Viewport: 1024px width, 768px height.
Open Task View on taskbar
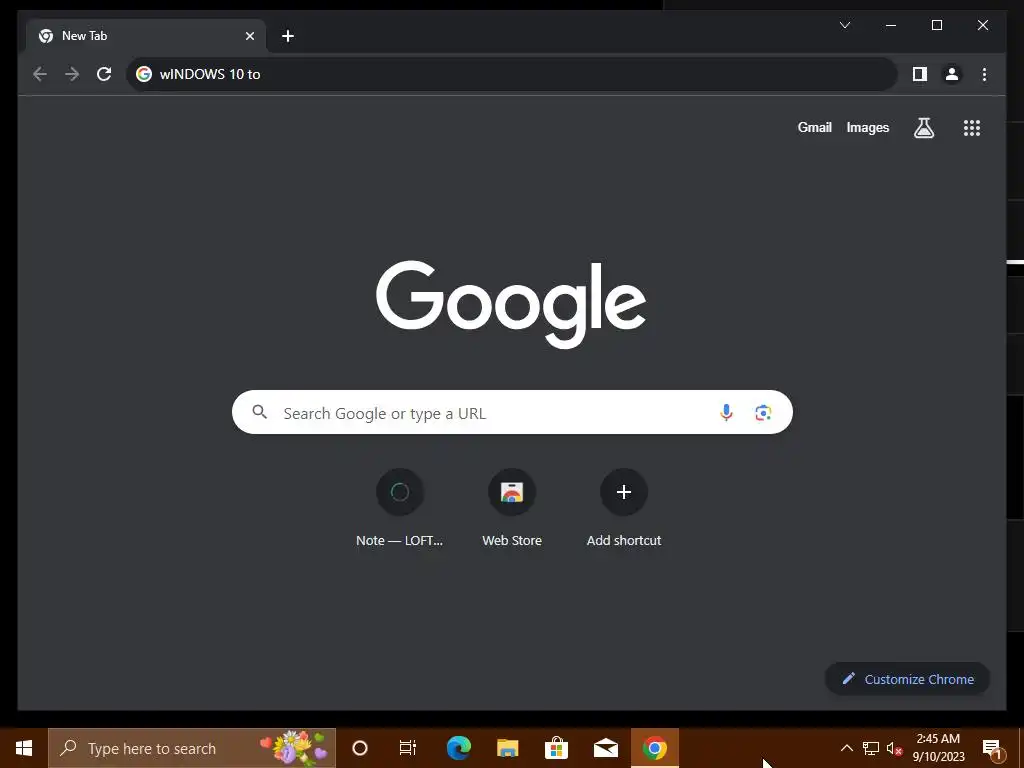[x=408, y=748]
